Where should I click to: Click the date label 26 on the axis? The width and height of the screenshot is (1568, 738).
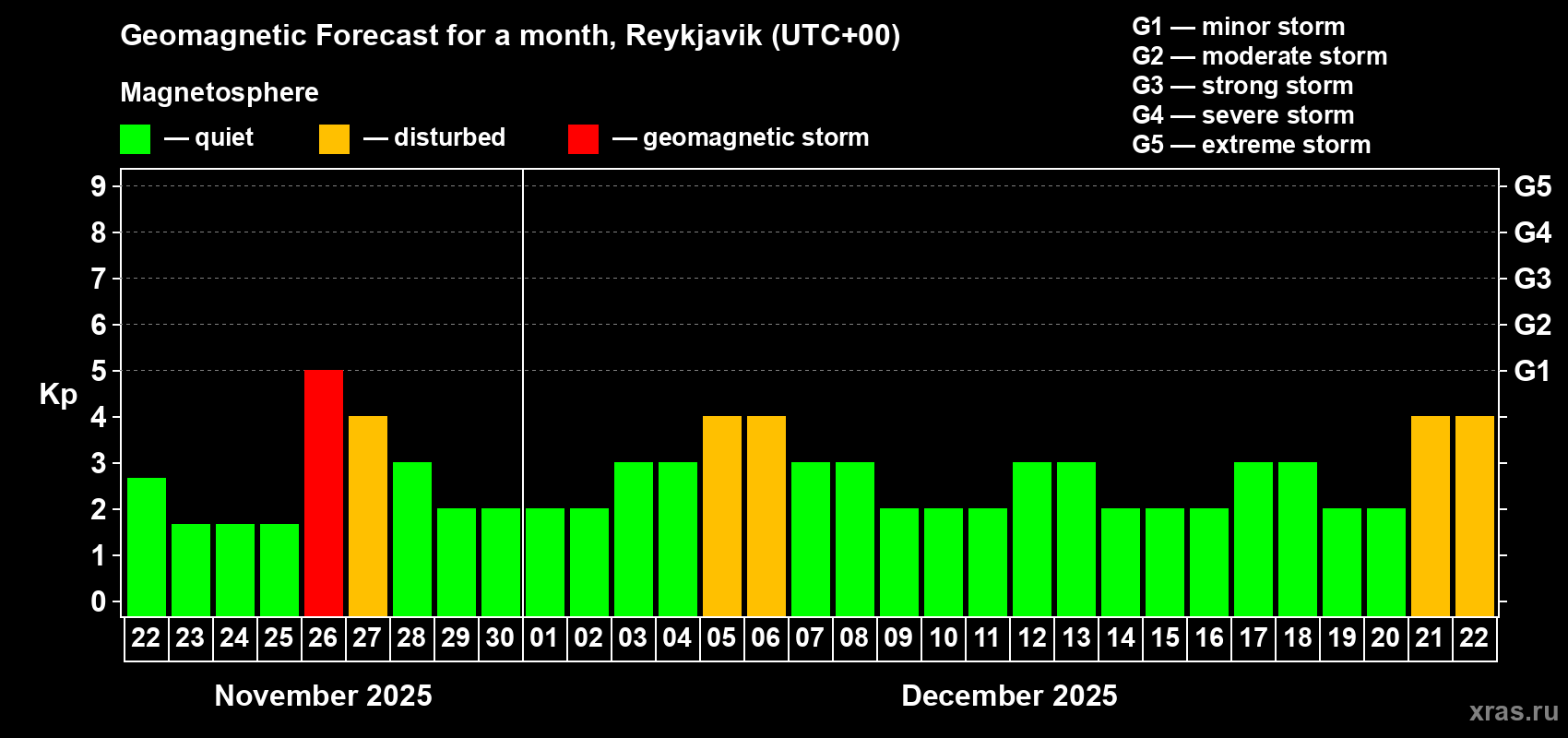(x=323, y=638)
